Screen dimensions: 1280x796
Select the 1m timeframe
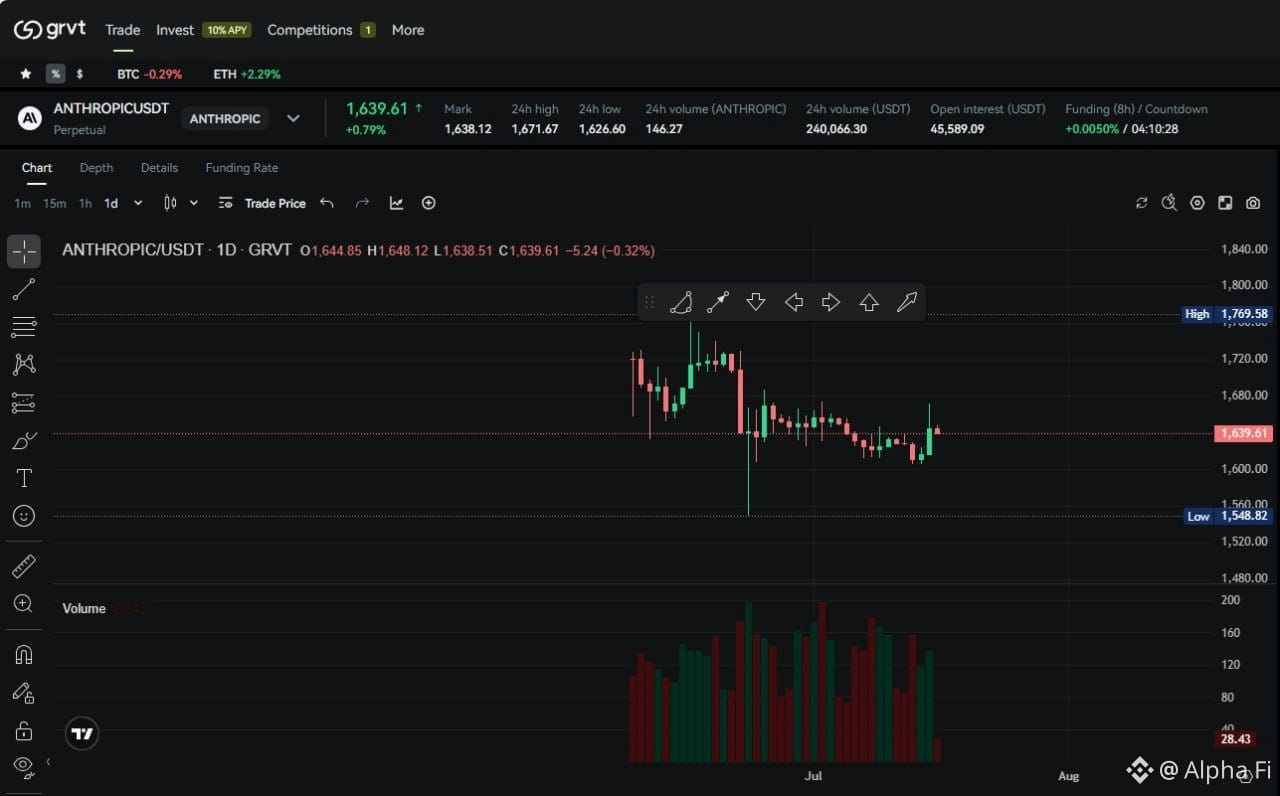[x=22, y=203]
